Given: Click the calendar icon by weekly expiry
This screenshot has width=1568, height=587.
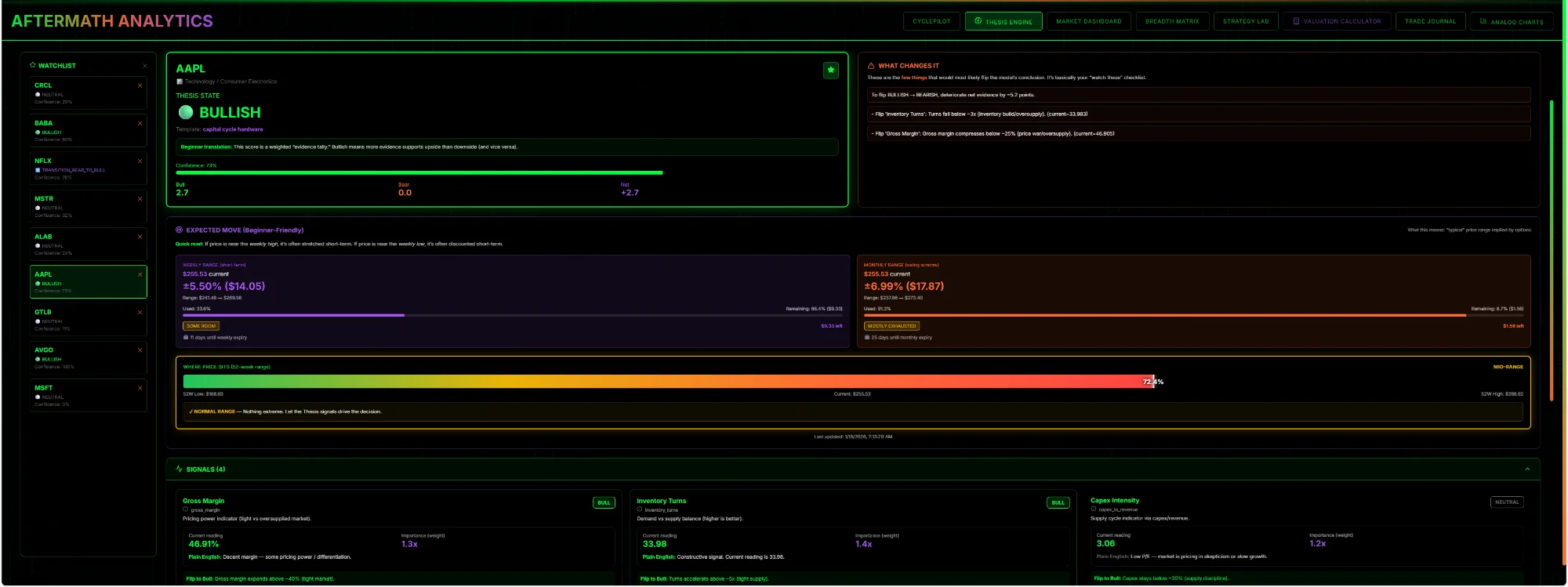Looking at the screenshot, I should pyautogui.click(x=186, y=338).
